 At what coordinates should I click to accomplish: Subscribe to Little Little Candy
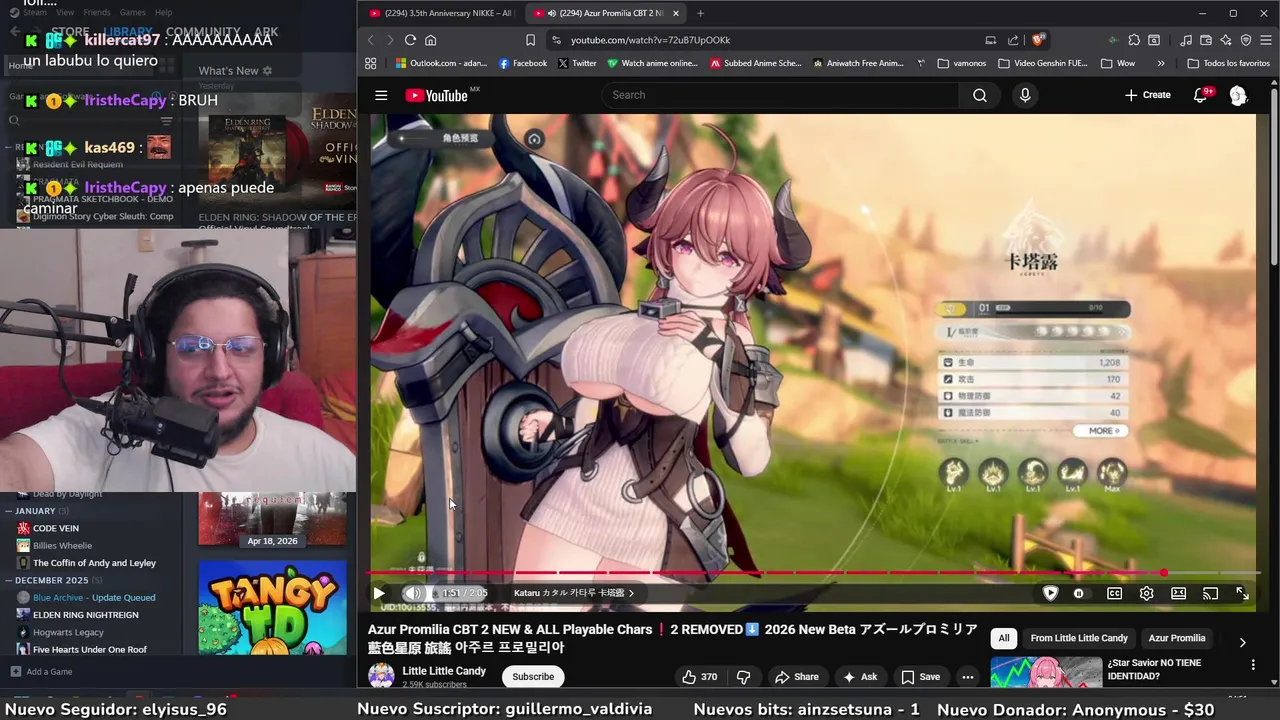533,677
